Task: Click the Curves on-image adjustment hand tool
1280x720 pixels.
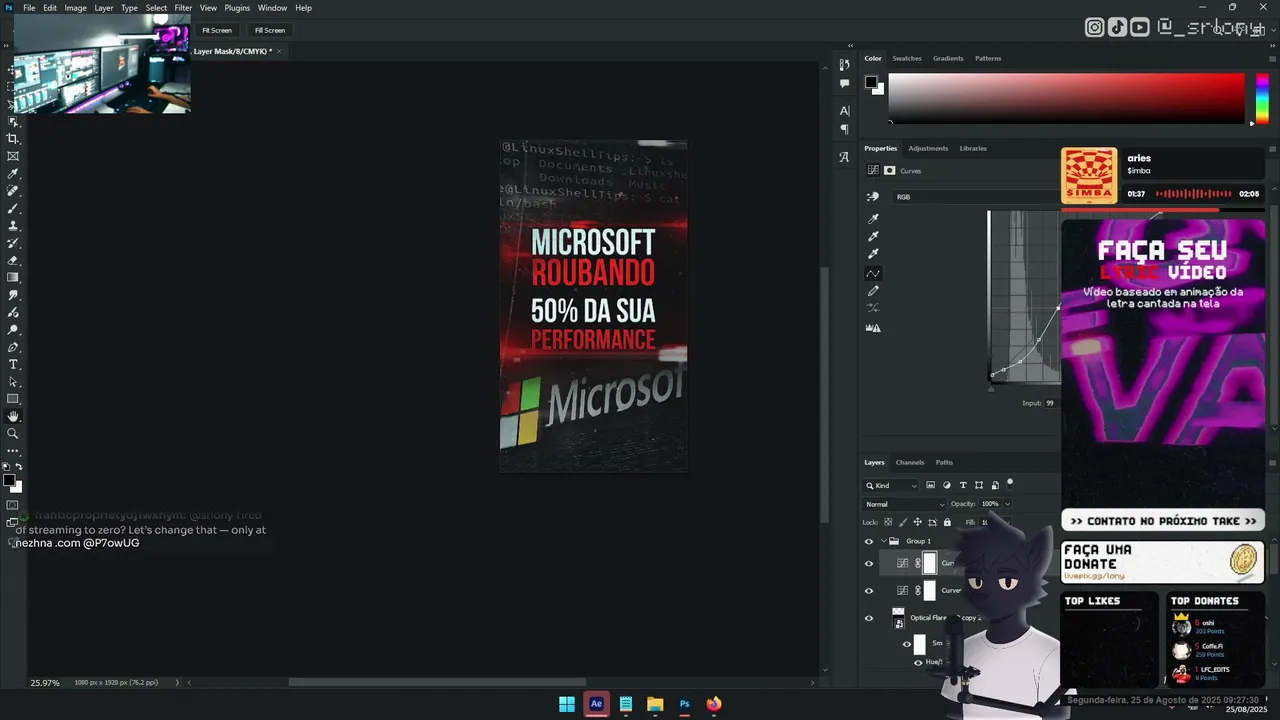Action: [x=873, y=197]
